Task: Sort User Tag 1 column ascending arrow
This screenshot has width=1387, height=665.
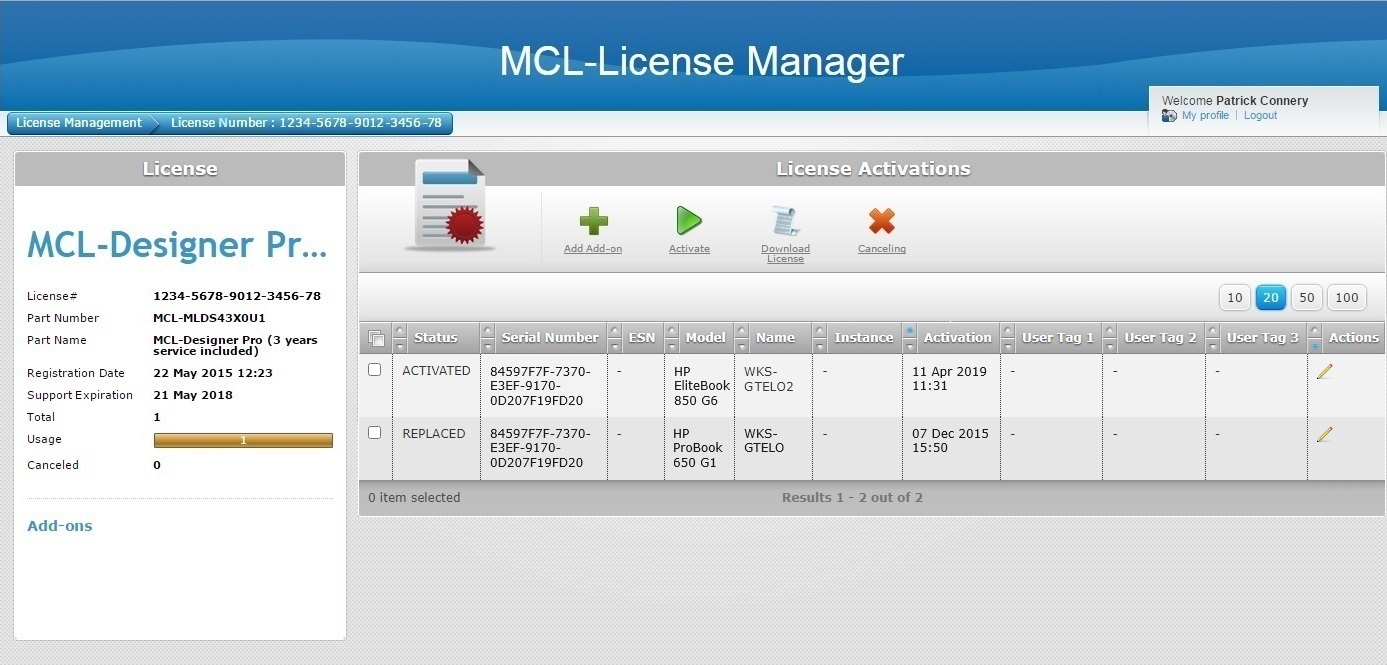Action: coord(1007,331)
